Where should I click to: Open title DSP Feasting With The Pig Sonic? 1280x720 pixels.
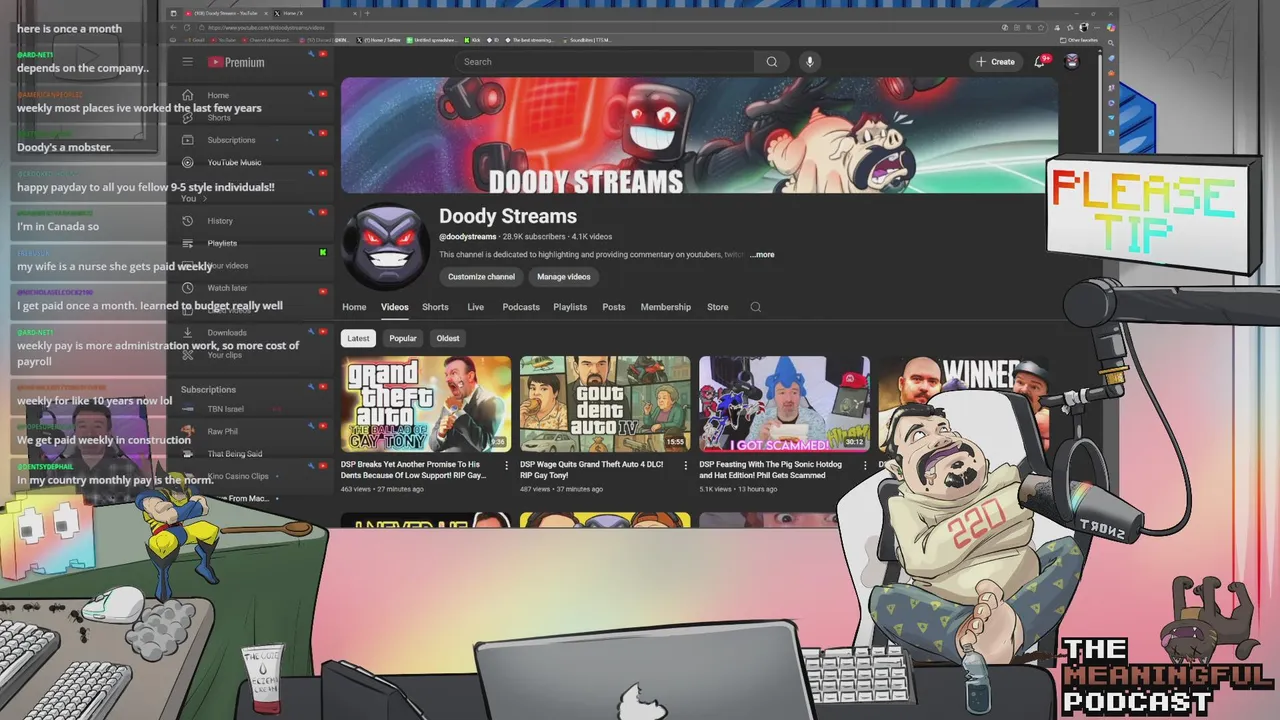(771, 470)
